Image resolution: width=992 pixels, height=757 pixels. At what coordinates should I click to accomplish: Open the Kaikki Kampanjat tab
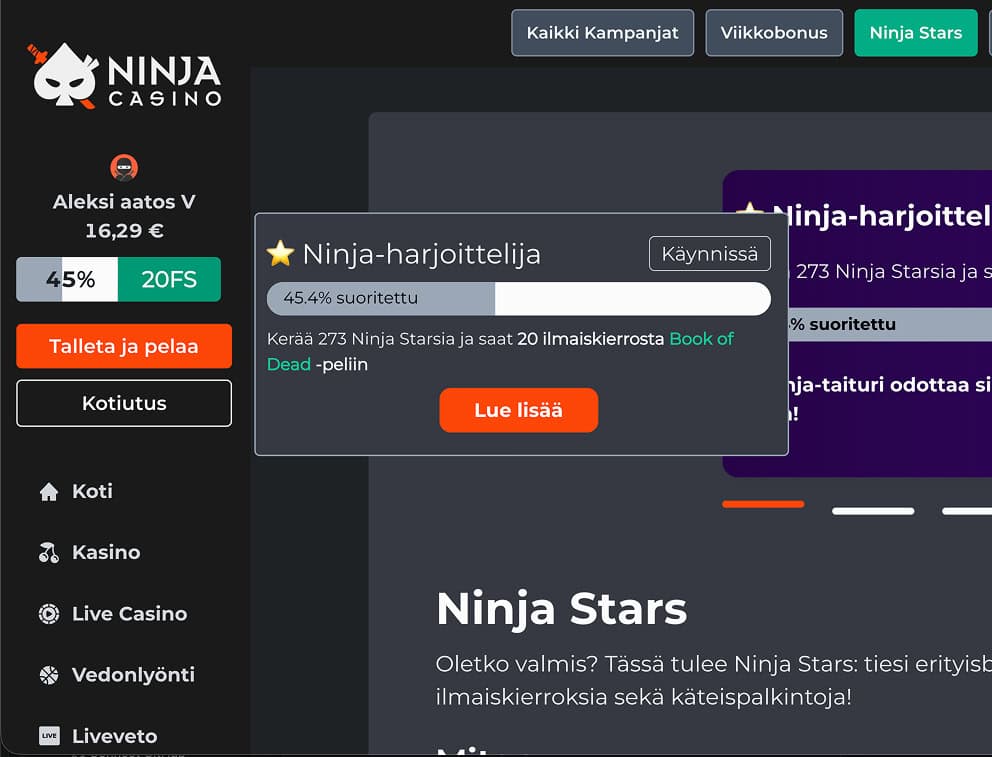pos(602,33)
